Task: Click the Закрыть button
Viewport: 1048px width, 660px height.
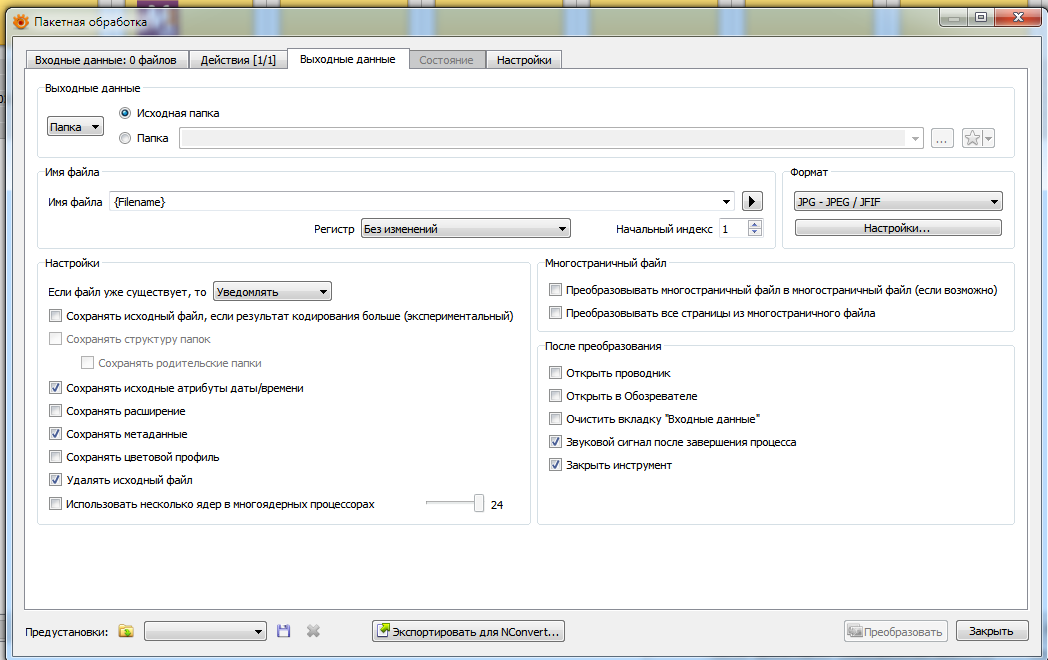Action: click(992, 631)
